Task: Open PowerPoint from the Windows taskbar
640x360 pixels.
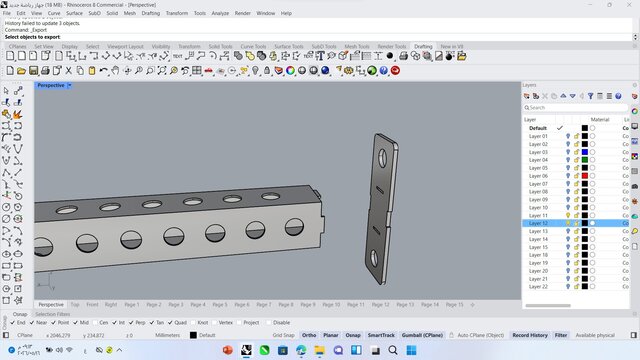Action: [x=228, y=350]
